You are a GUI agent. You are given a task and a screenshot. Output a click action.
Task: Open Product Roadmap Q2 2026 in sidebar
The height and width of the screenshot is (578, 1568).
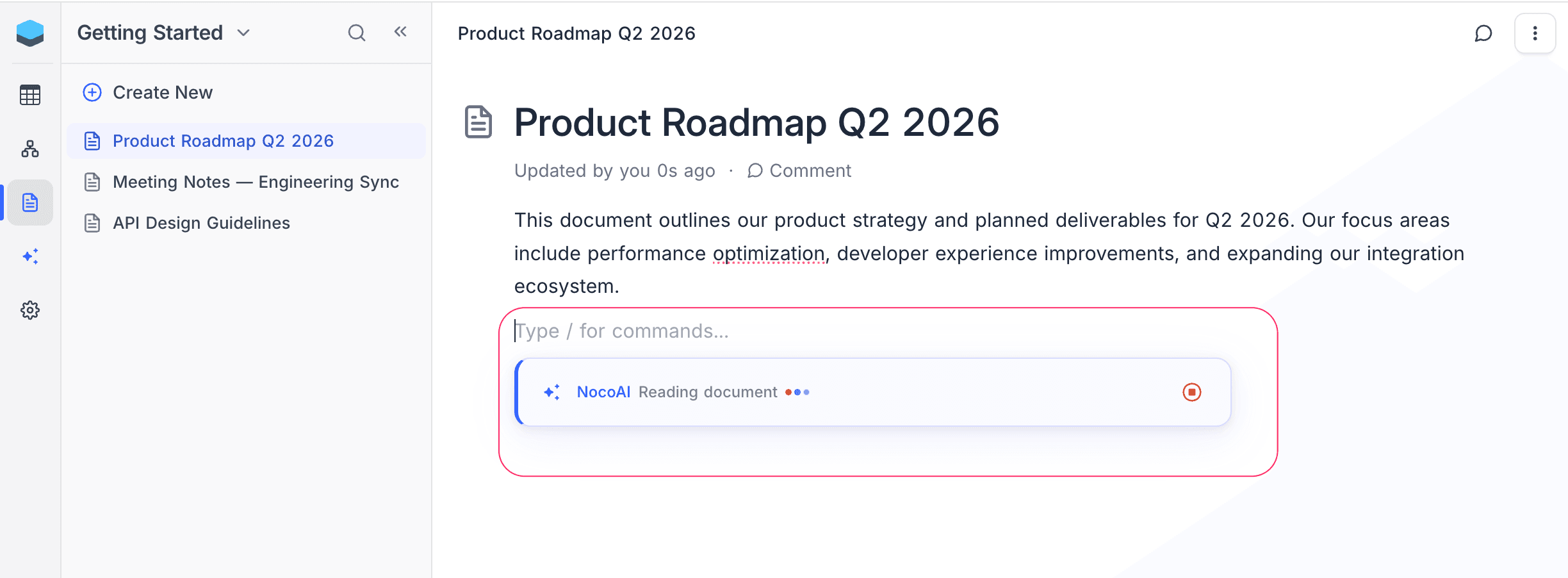click(x=223, y=141)
